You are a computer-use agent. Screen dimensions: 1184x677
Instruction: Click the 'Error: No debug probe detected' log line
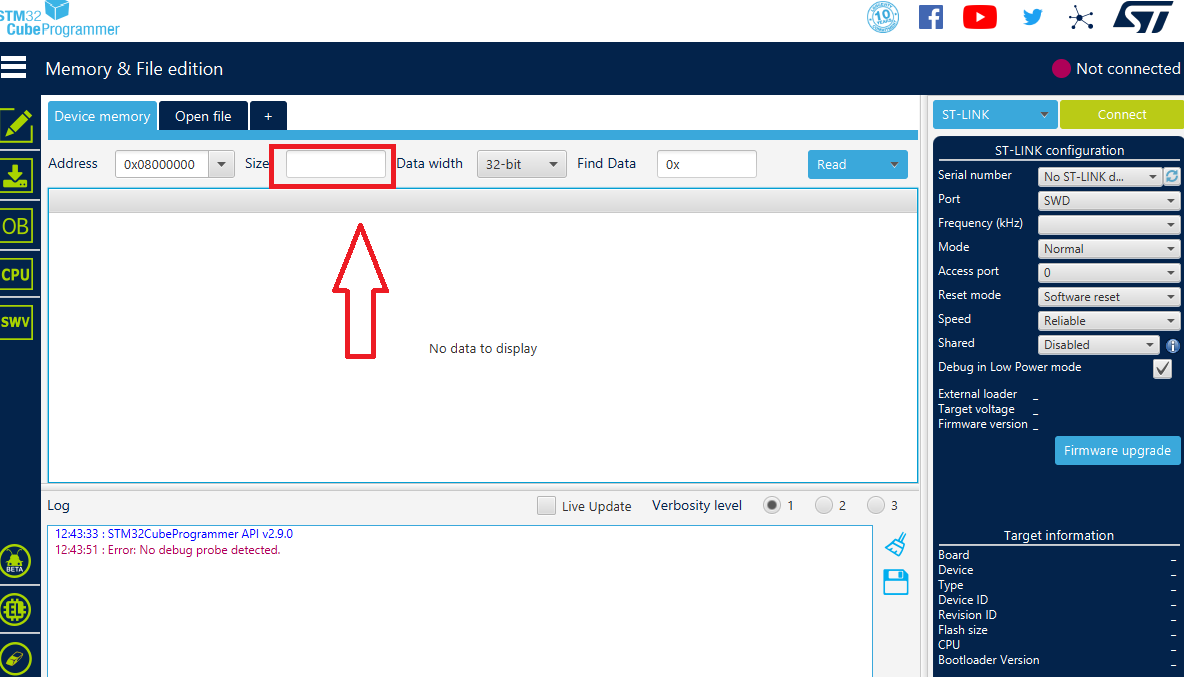[x=168, y=550]
